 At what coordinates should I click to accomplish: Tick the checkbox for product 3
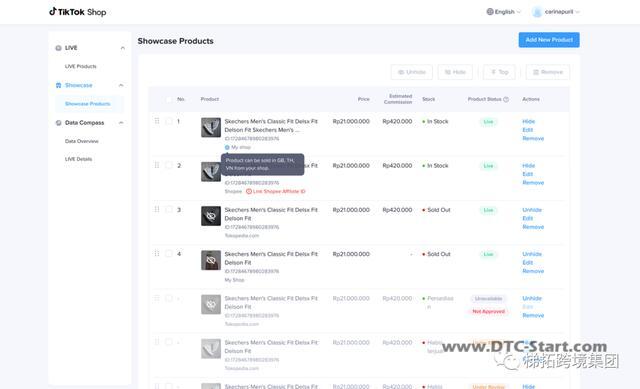[169, 209]
